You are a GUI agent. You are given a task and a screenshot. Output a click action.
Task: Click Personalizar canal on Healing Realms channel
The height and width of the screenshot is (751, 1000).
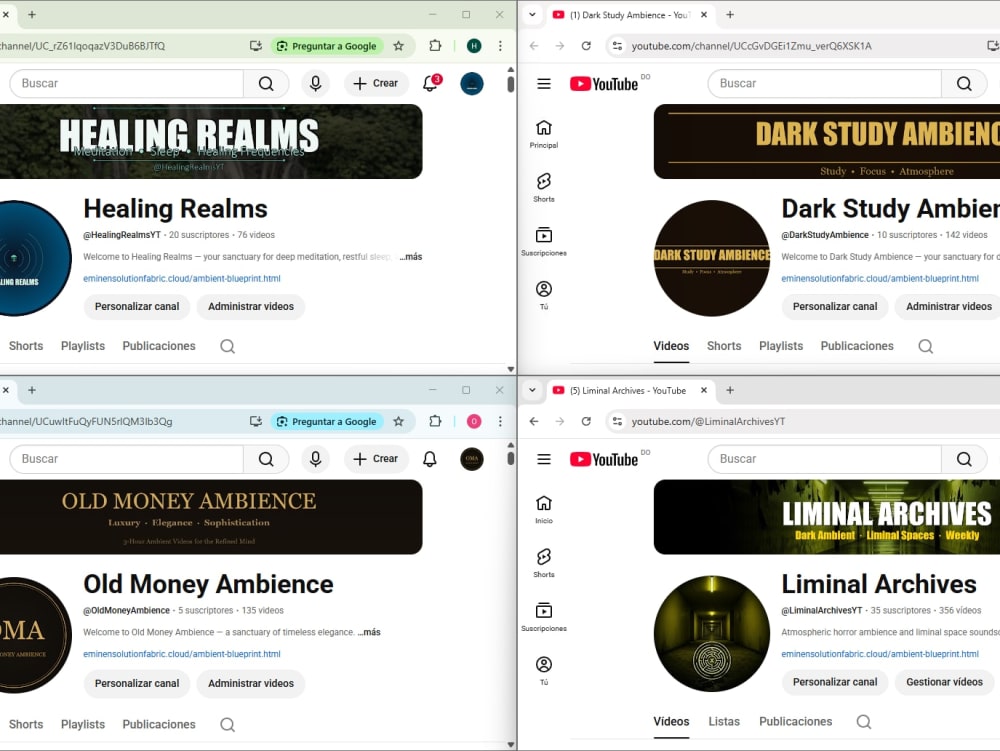tap(137, 307)
